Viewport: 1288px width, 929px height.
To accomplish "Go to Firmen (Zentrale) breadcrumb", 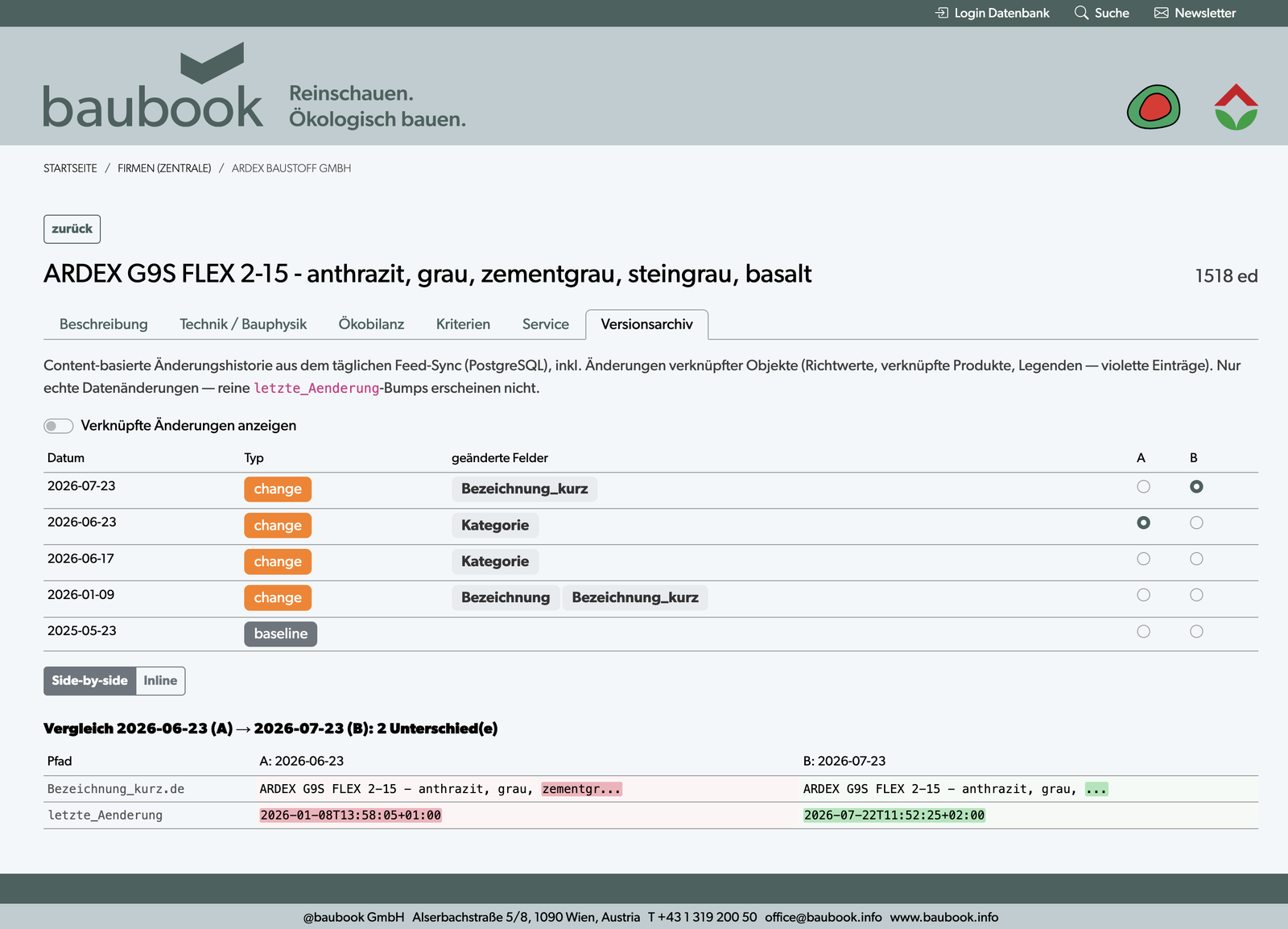I will (164, 168).
